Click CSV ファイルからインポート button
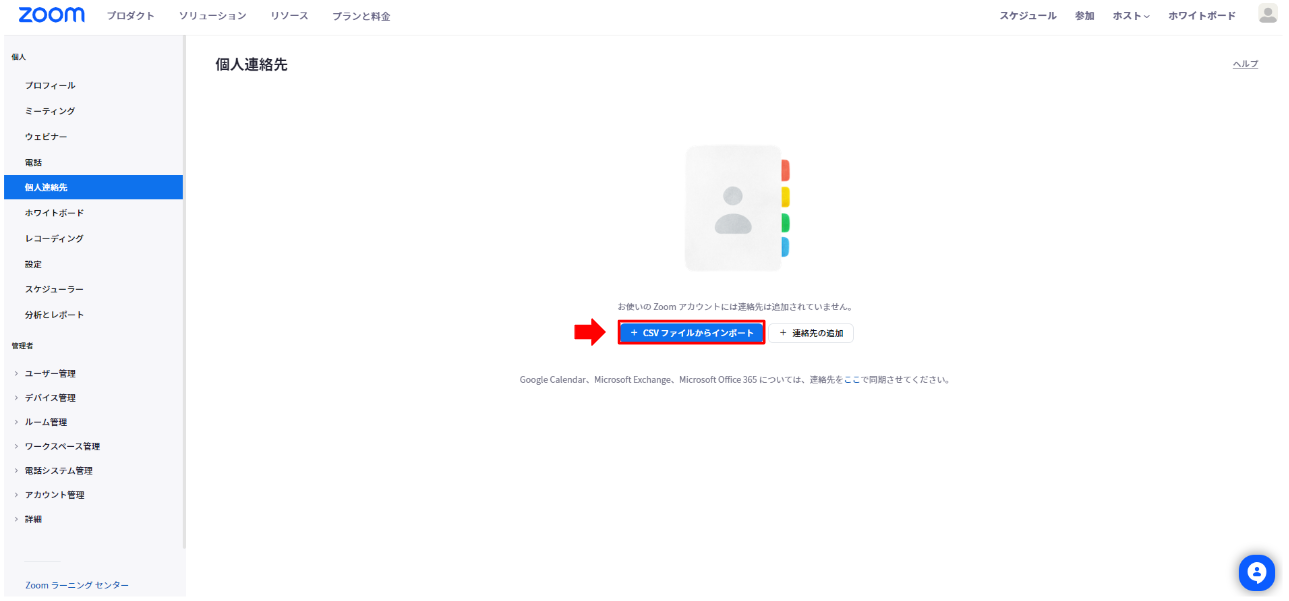Image resolution: width=1289 pixels, height=601 pixels. 692,333
